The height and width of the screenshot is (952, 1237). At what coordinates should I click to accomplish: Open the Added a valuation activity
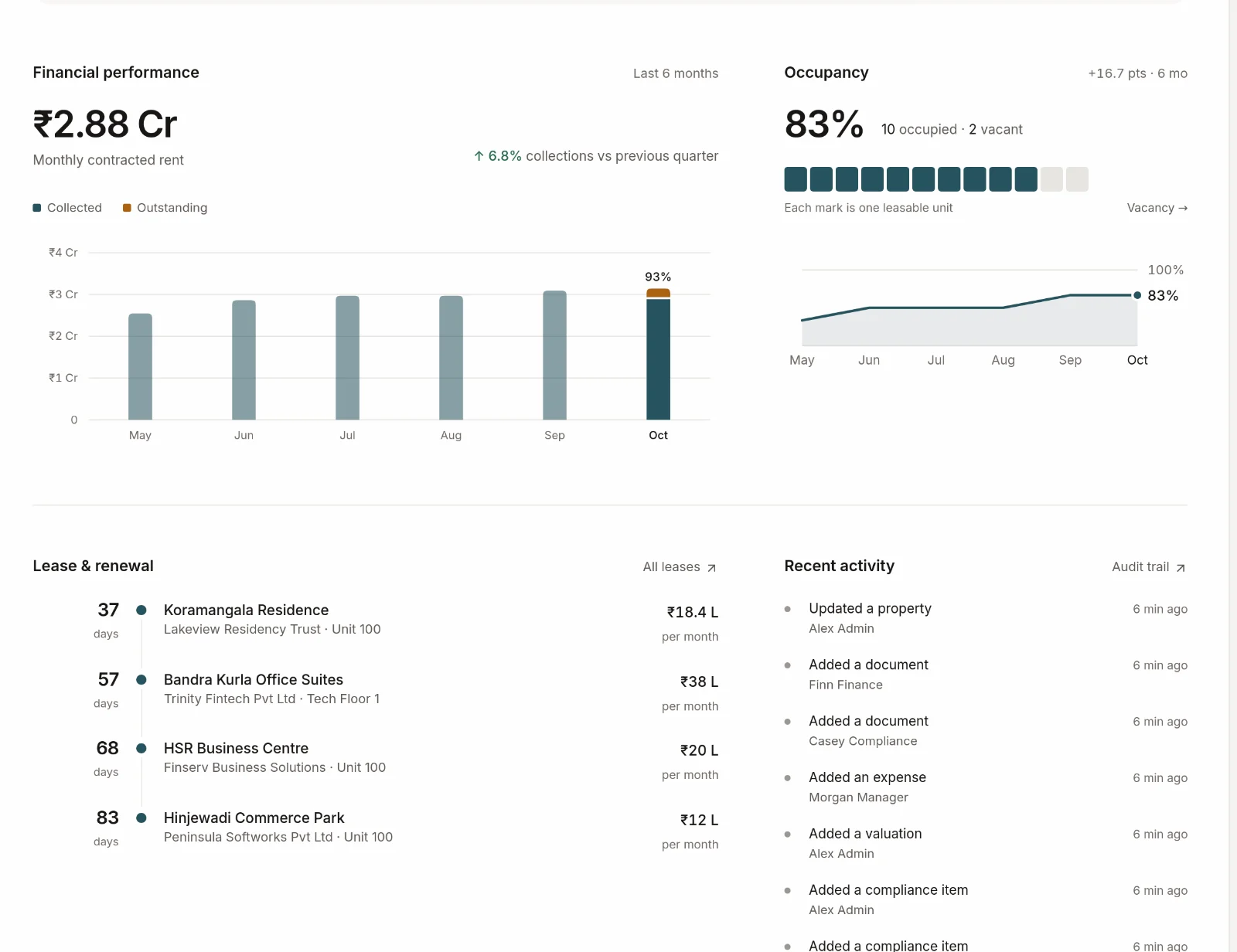coord(986,844)
